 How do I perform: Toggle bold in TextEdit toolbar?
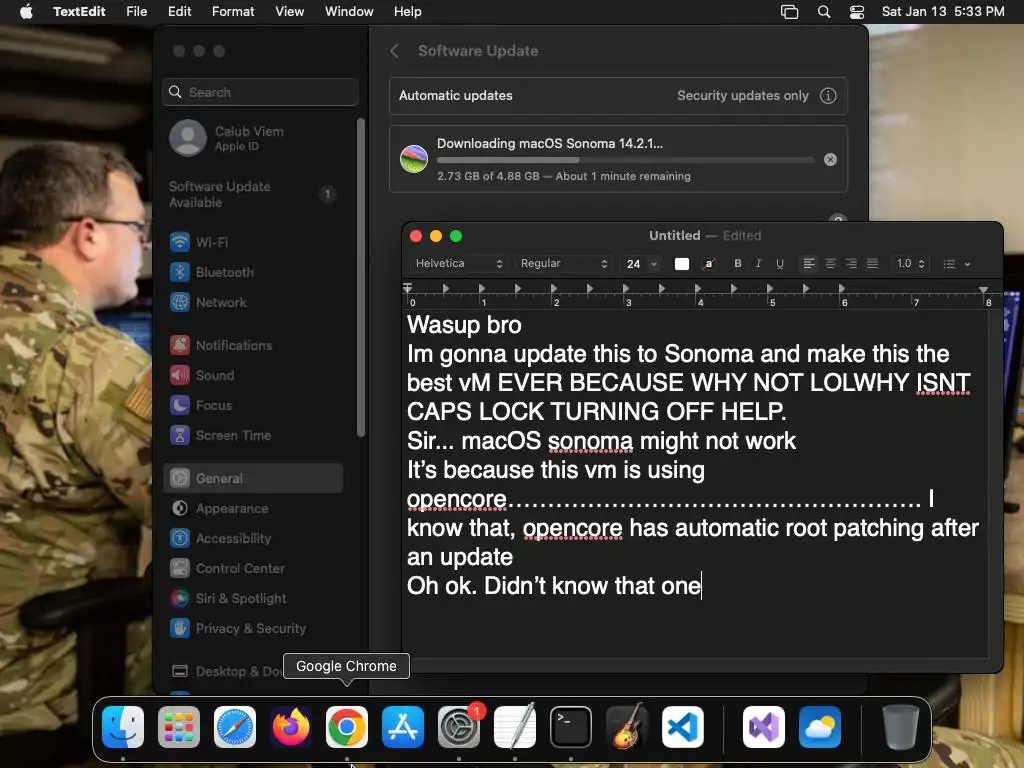tap(738, 263)
